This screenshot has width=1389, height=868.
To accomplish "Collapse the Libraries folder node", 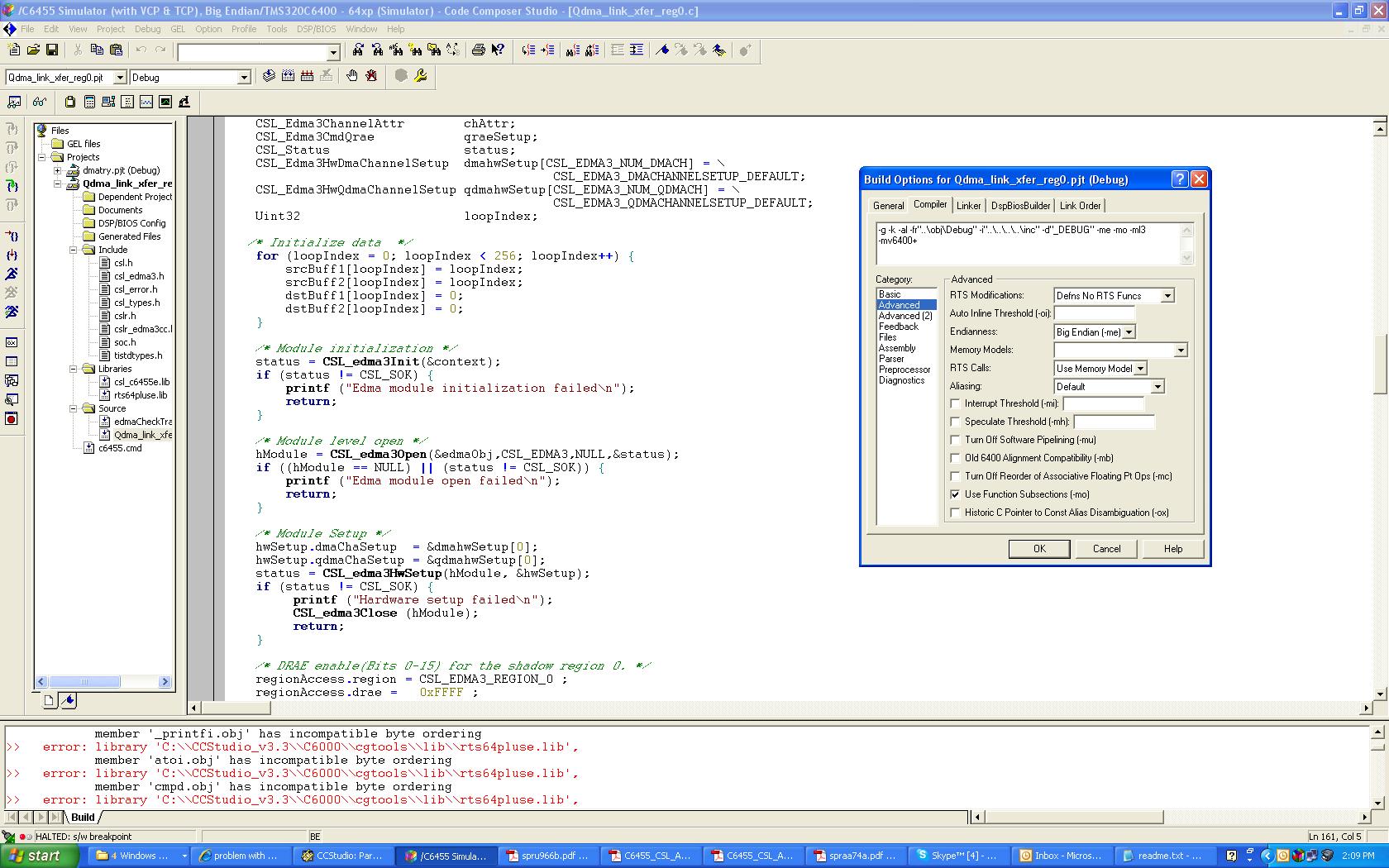I will tap(73, 369).
